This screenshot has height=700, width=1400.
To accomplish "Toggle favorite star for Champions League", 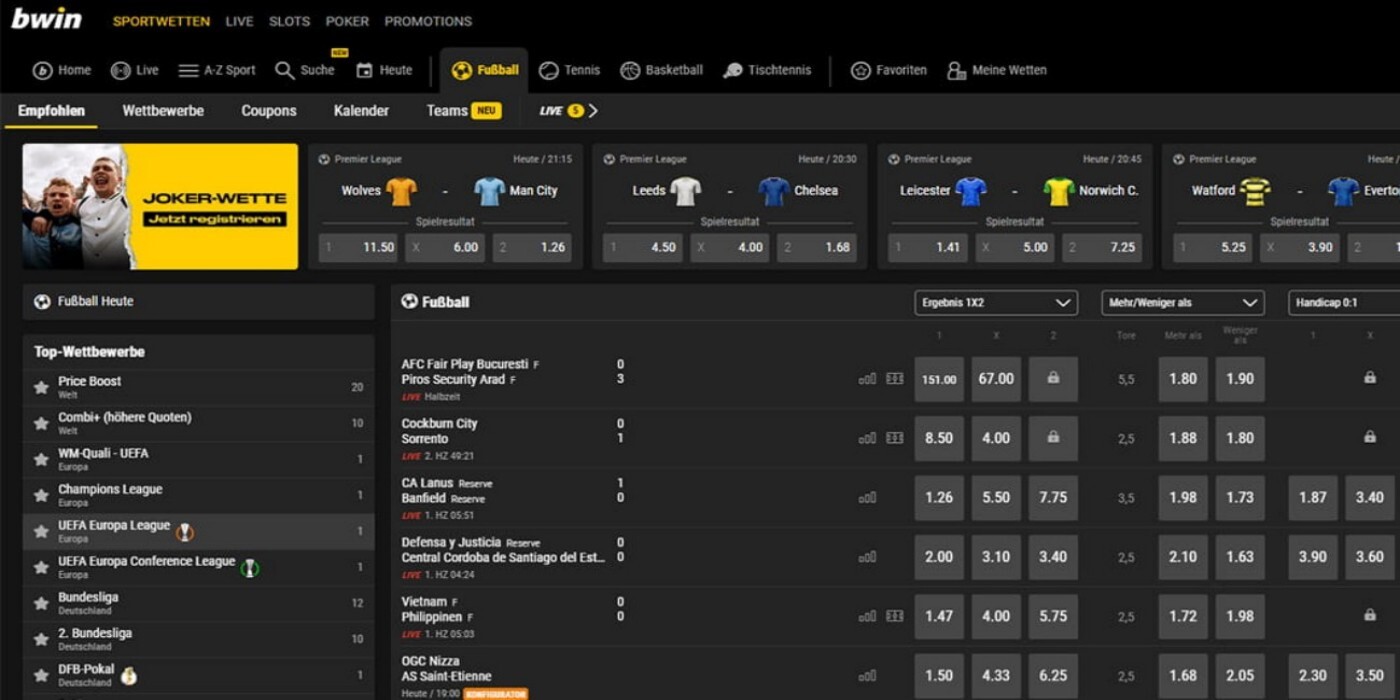I will [x=41, y=495].
